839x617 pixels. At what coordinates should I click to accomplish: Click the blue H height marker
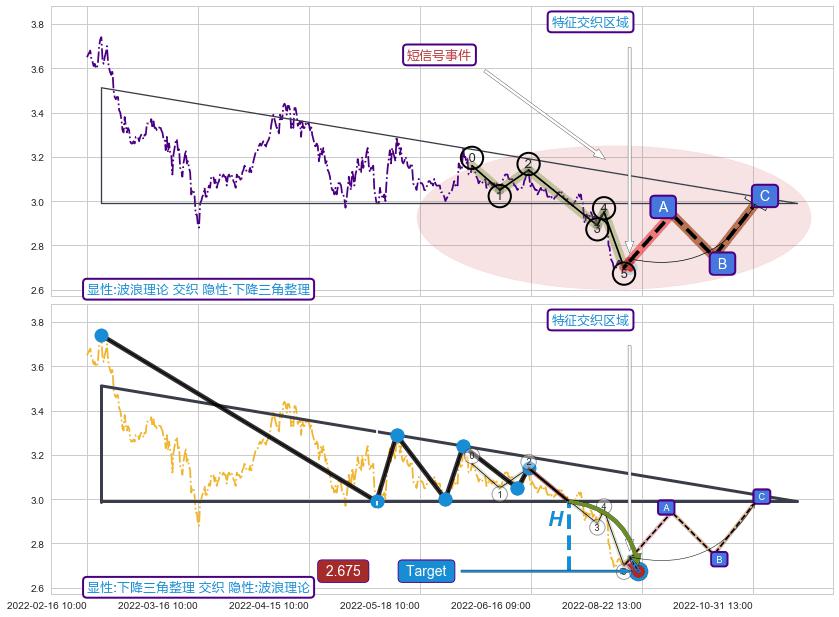(x=556, y=519)
